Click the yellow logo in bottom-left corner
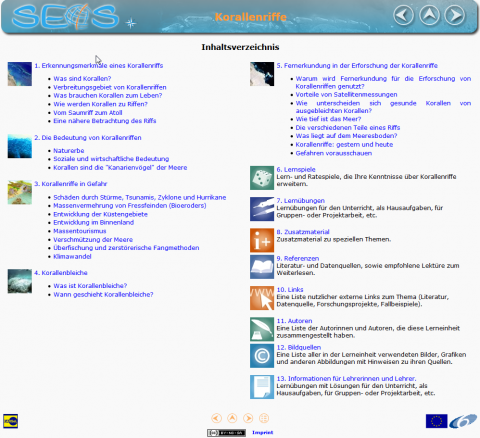The height and width of the screenshot is (438, 480). pos(10,421)
